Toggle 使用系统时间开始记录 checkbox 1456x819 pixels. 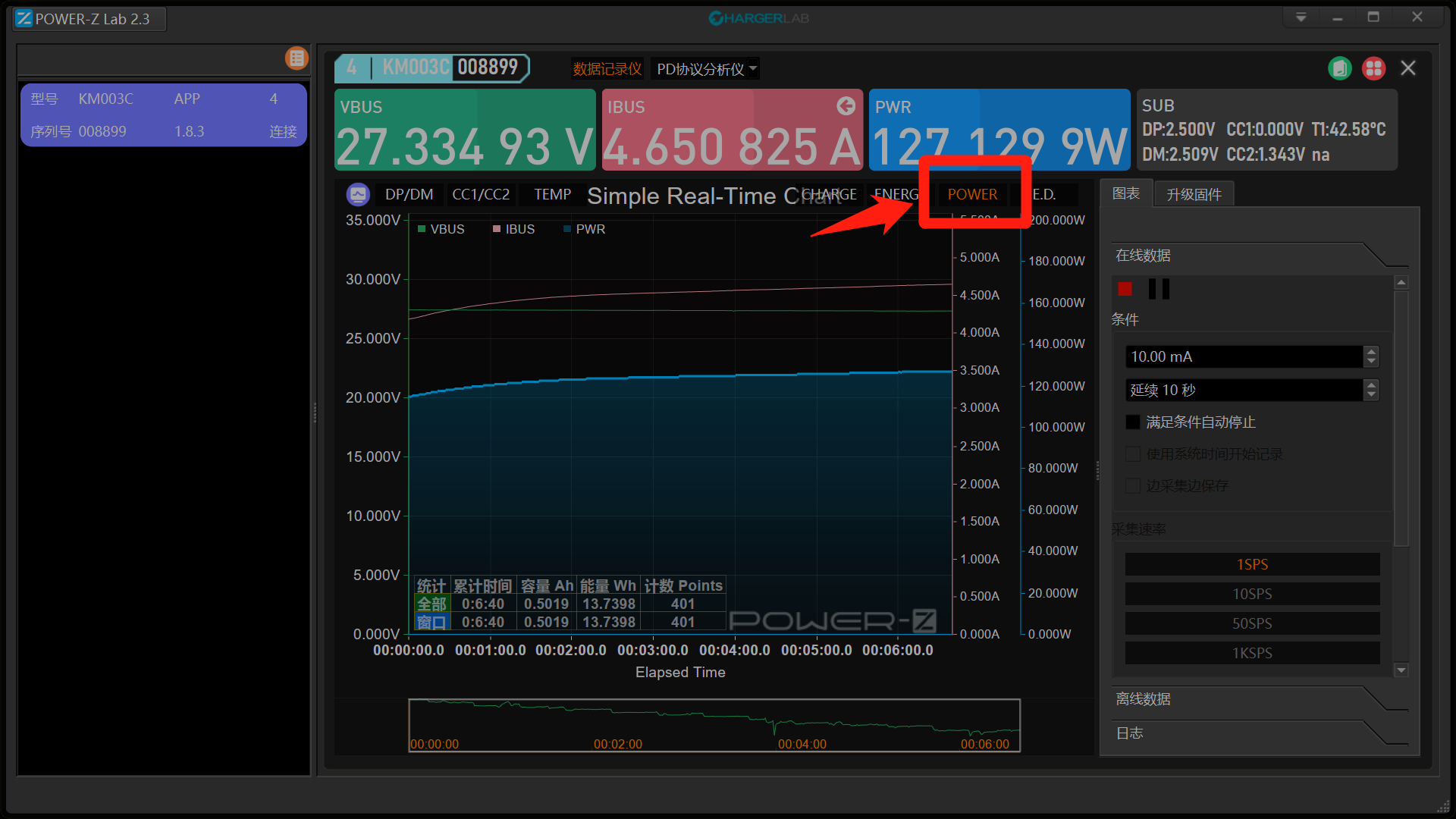pos(1133,454)
